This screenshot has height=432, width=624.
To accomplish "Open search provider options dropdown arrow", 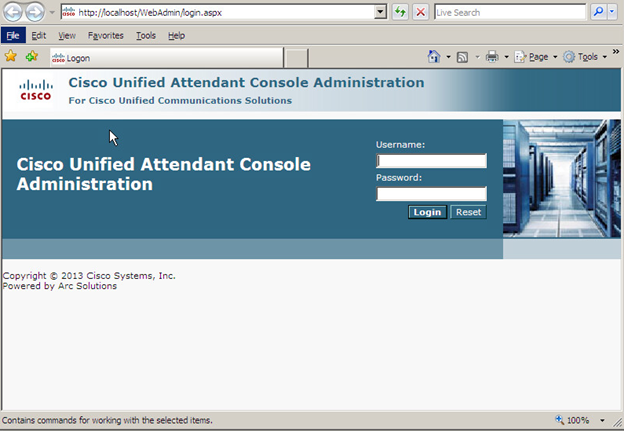I will click(x=612, y=12).
